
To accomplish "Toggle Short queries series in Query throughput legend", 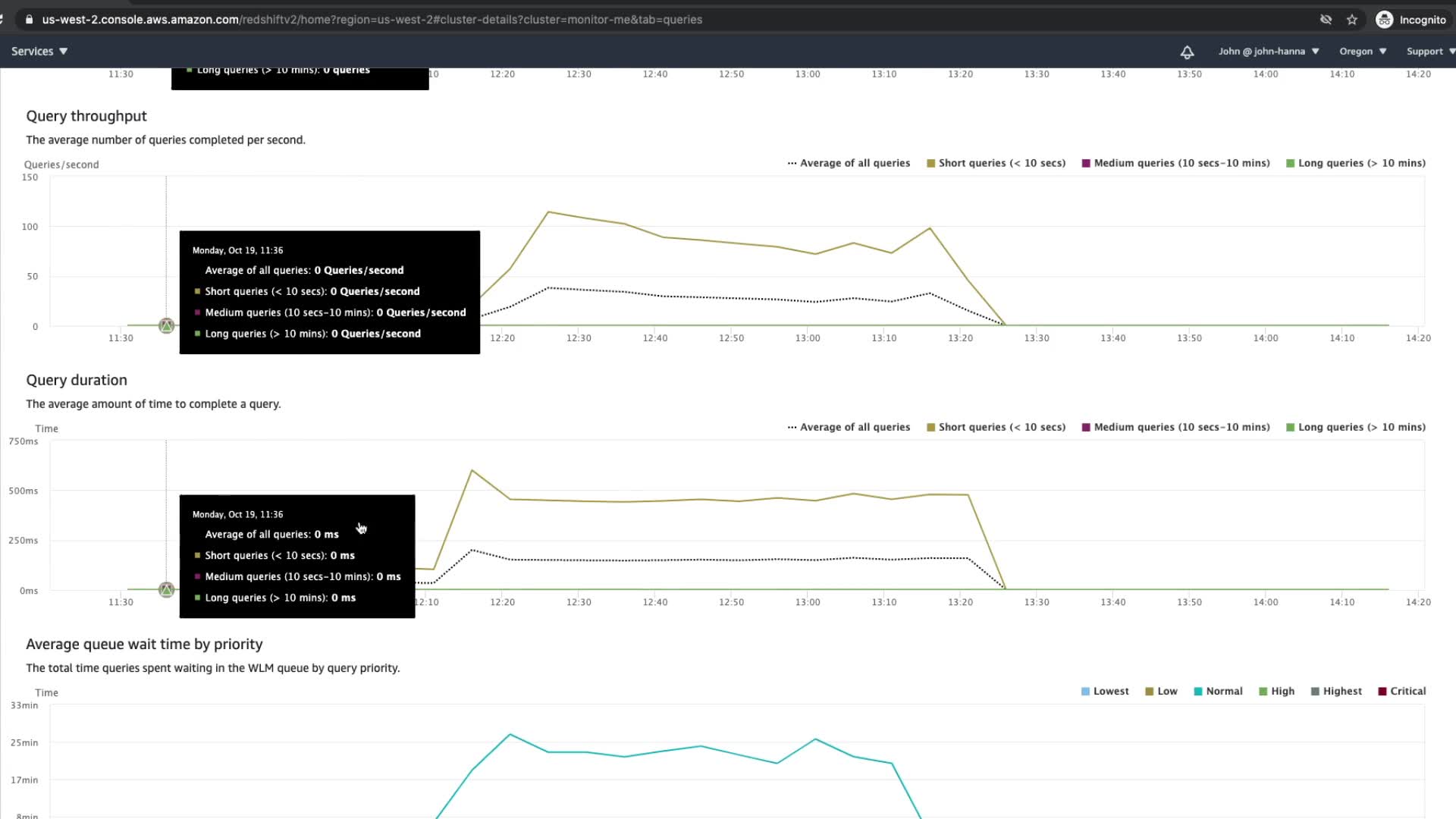I will (996, 163).
